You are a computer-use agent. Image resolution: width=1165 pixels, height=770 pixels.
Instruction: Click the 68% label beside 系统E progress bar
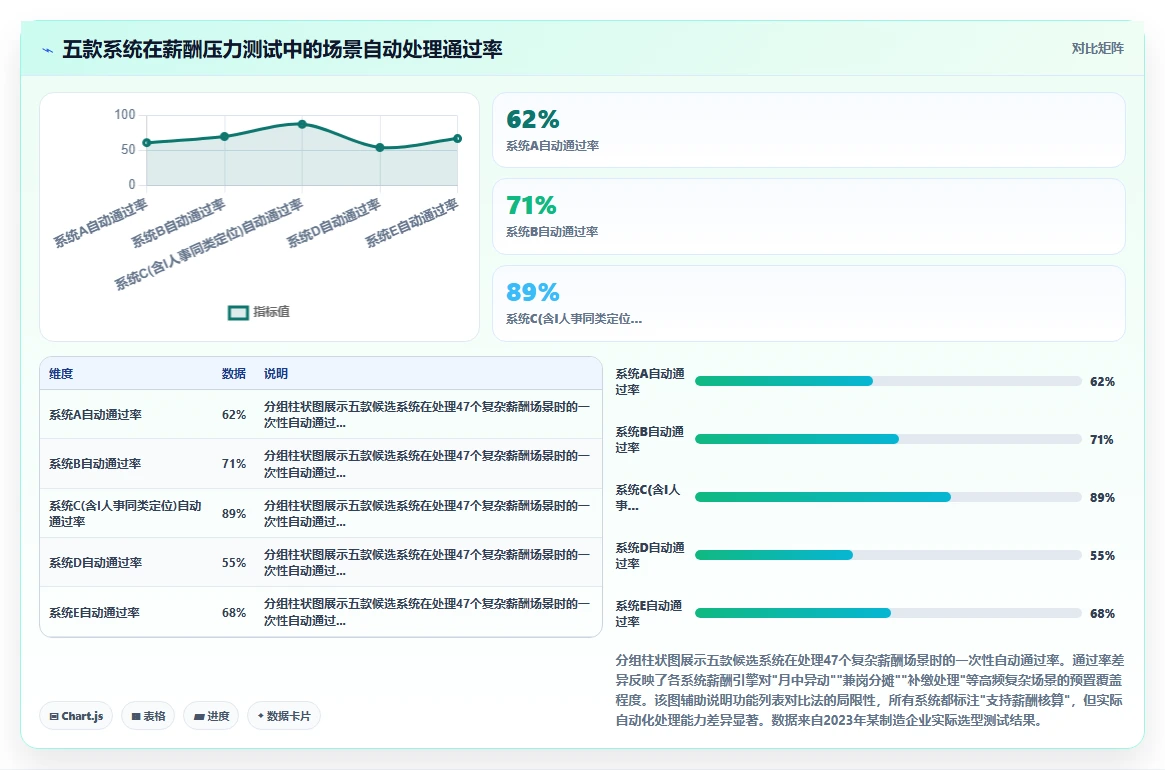click(1102, 614)
